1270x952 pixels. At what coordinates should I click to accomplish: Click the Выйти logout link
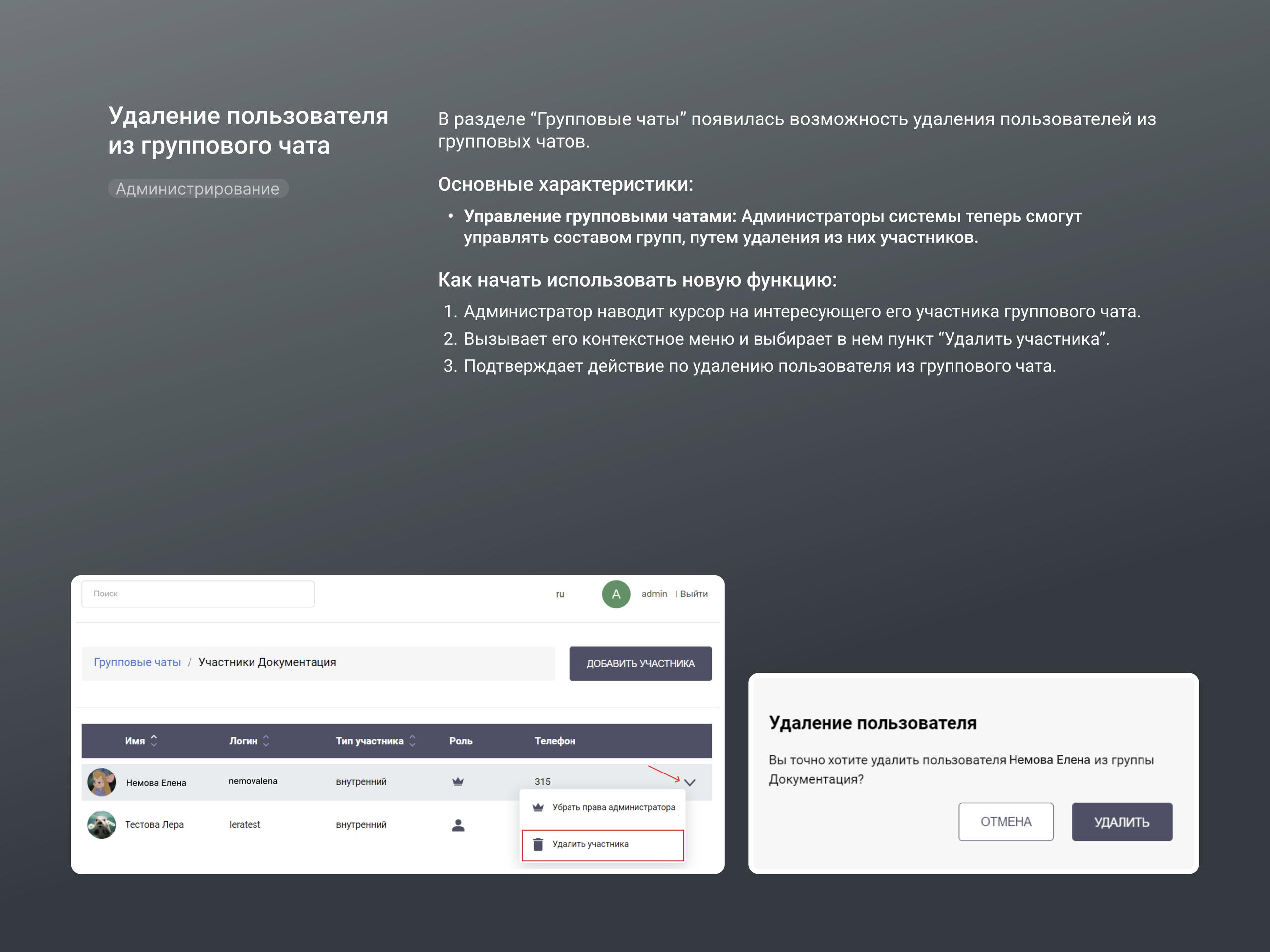coord(694,594)
